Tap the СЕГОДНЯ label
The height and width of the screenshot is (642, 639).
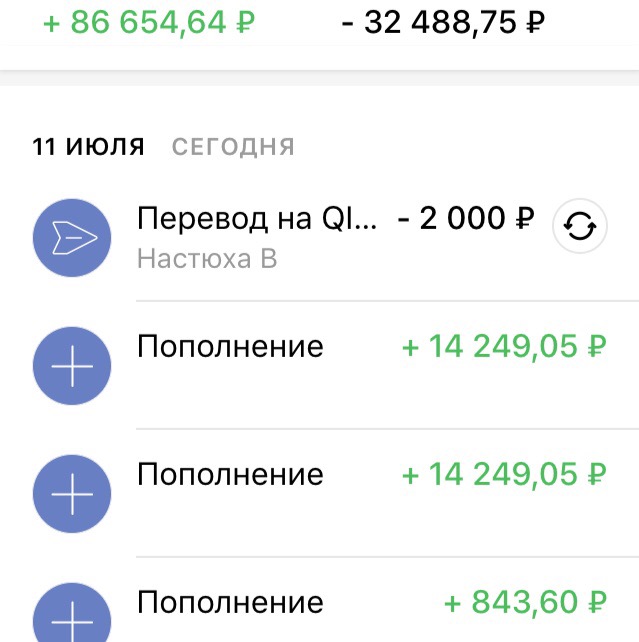(233, 147)
